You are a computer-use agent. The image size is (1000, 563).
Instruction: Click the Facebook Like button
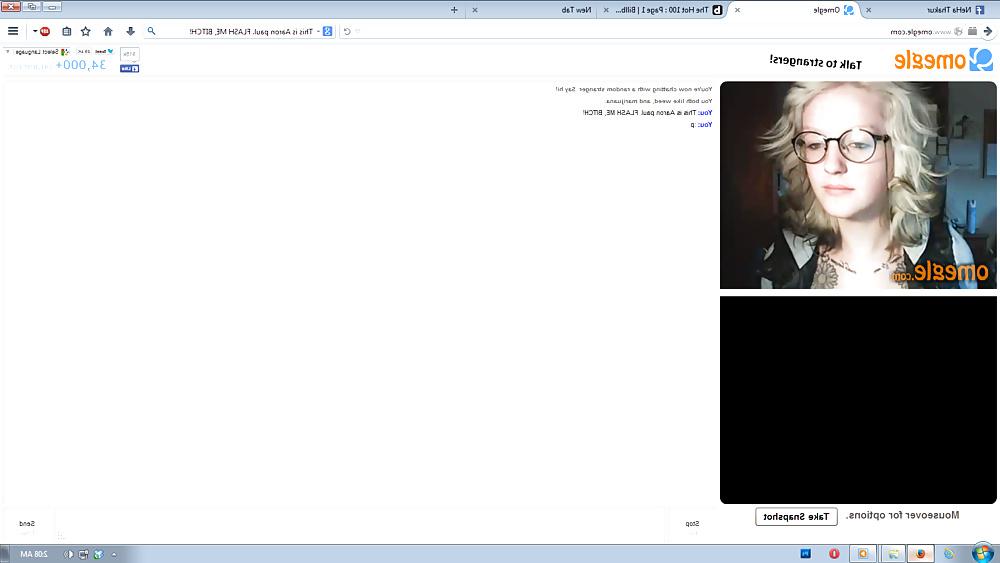click(129, 68)
